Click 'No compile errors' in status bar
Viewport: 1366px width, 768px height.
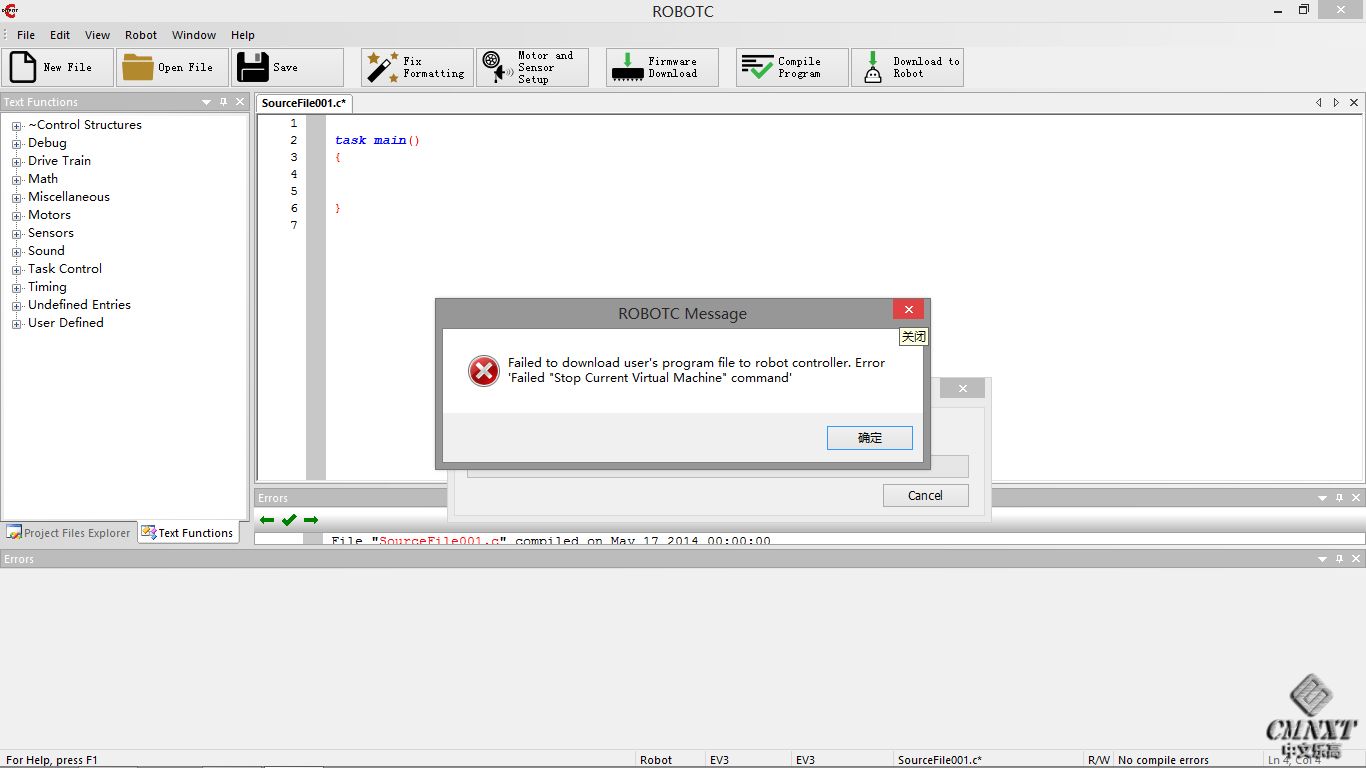click(x=1163, y=760)
